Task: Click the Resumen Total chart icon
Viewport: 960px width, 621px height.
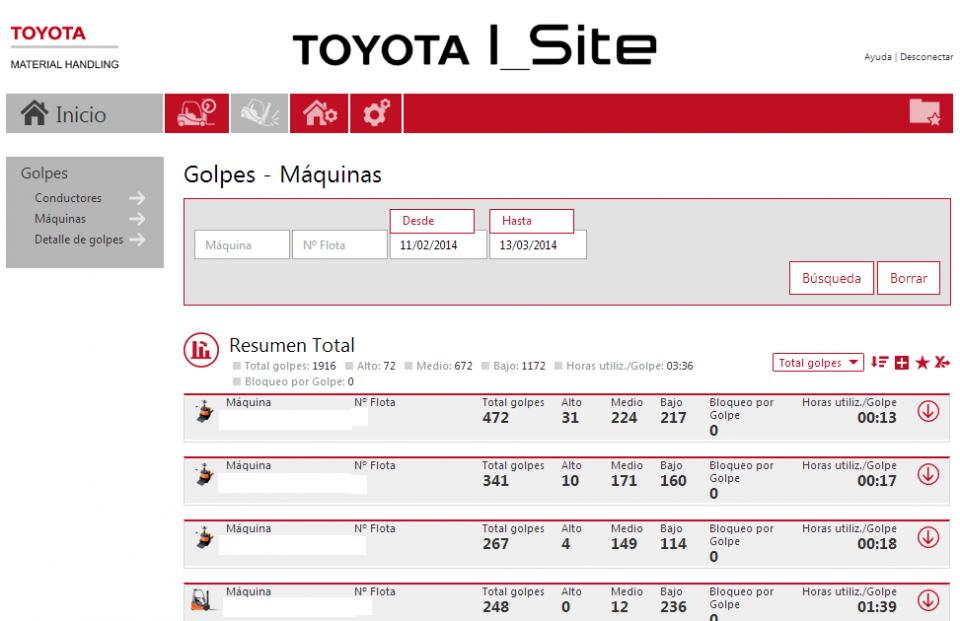Action: 201,350
